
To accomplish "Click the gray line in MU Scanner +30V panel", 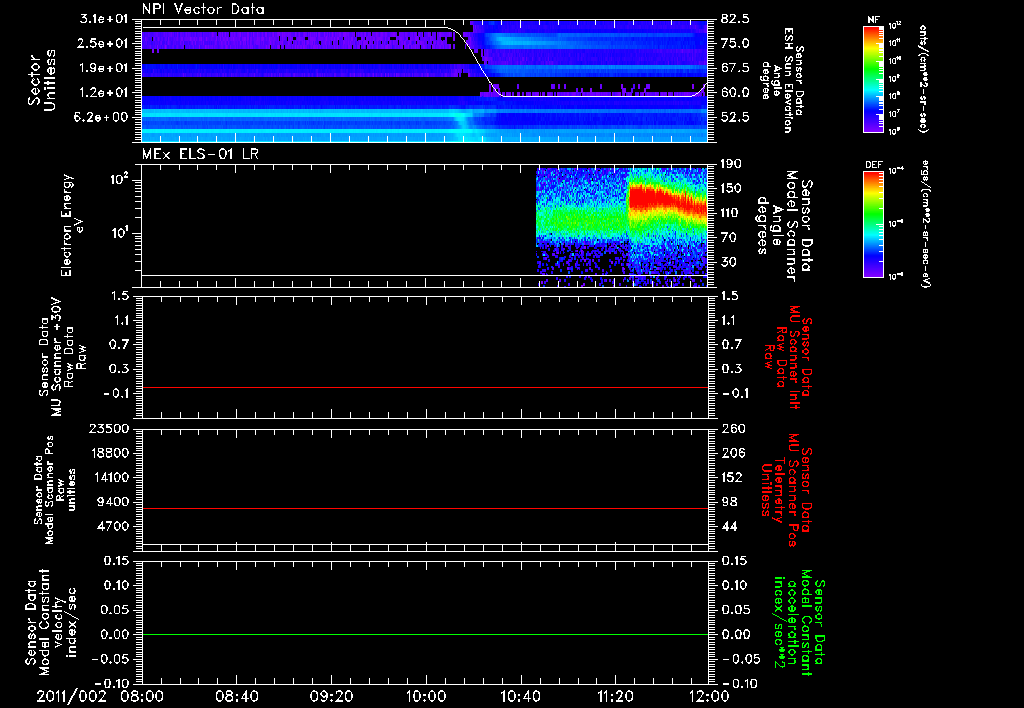I will click(425, 387).
